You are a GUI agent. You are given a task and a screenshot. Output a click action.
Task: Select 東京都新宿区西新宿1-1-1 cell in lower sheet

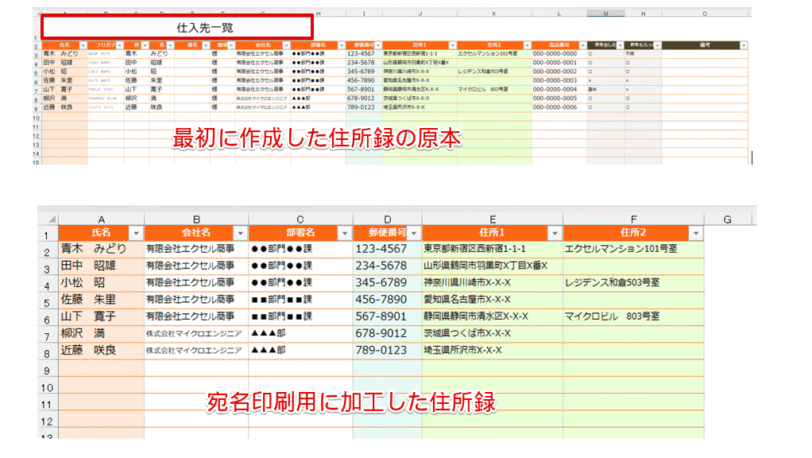coord(492,249)
